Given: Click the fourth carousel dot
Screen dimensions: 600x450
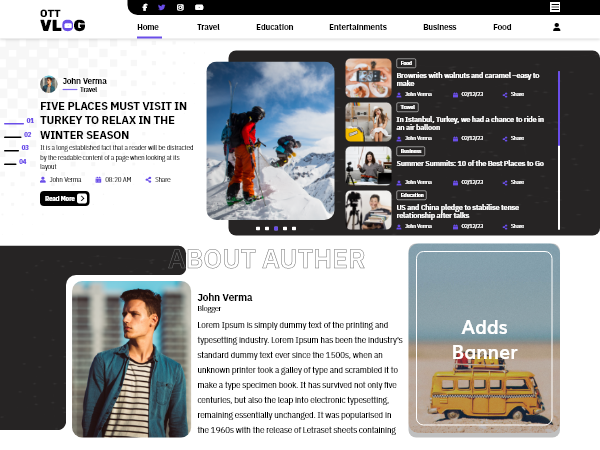Looking at the screenshot, I should click(x=285, y=228).
